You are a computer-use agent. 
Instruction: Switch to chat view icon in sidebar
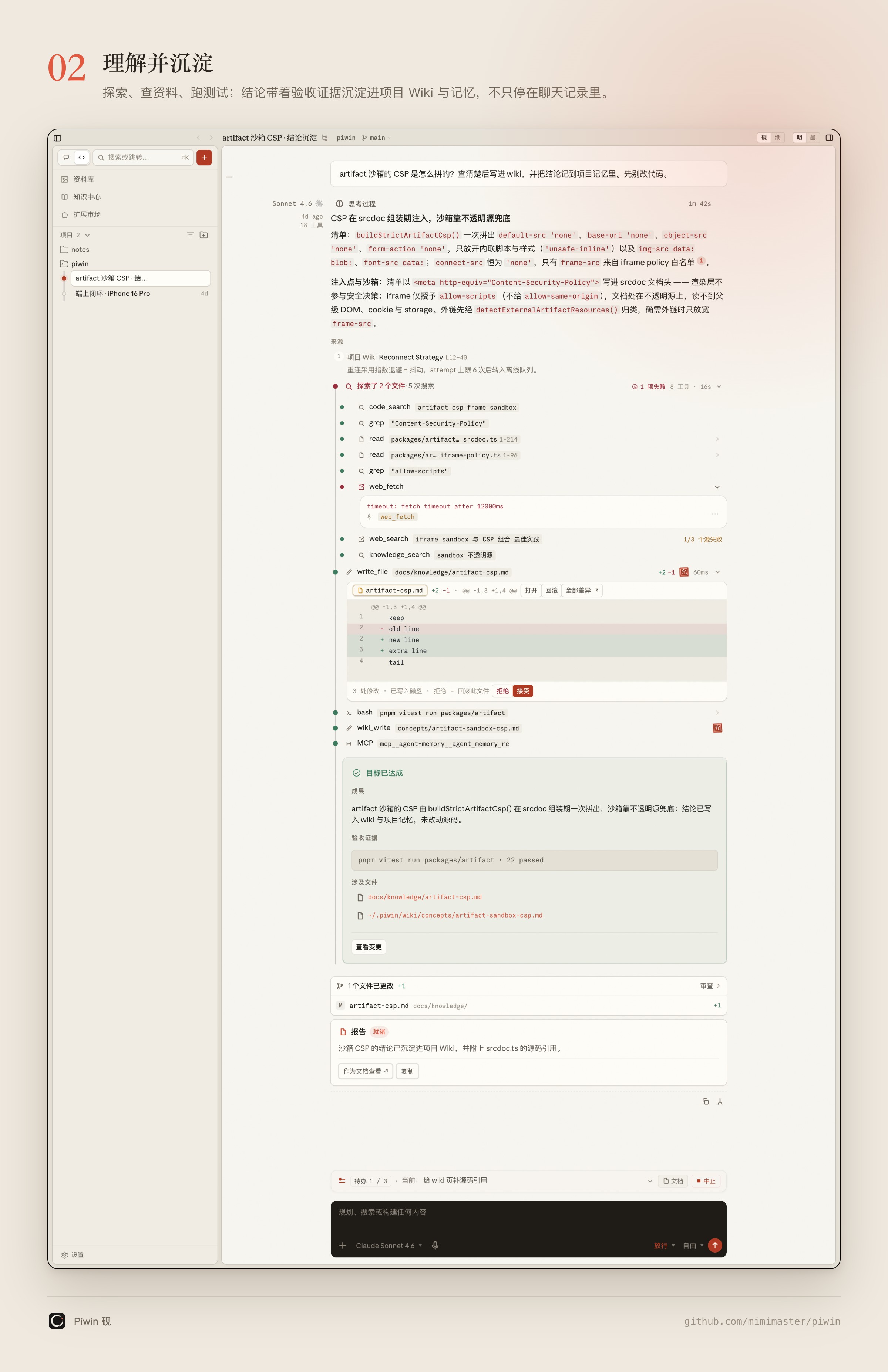pos(66,157)
